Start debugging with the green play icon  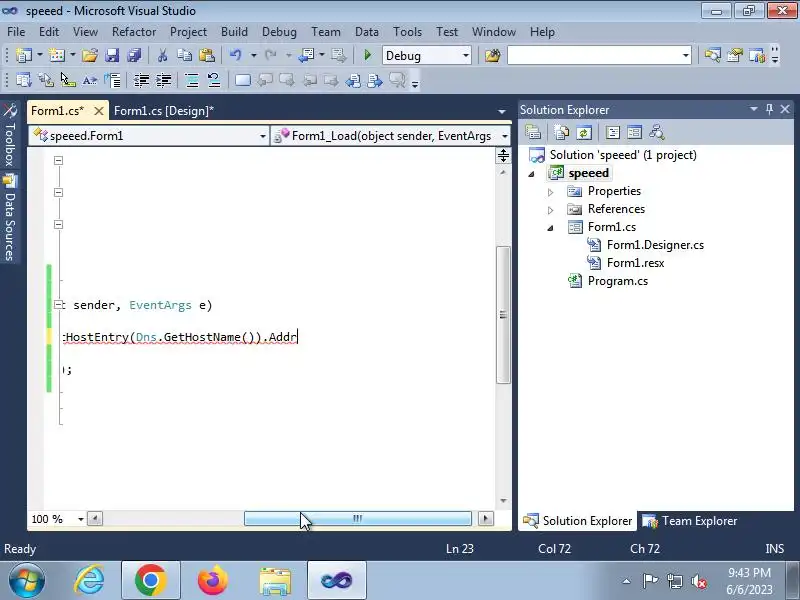pos(367,55)
